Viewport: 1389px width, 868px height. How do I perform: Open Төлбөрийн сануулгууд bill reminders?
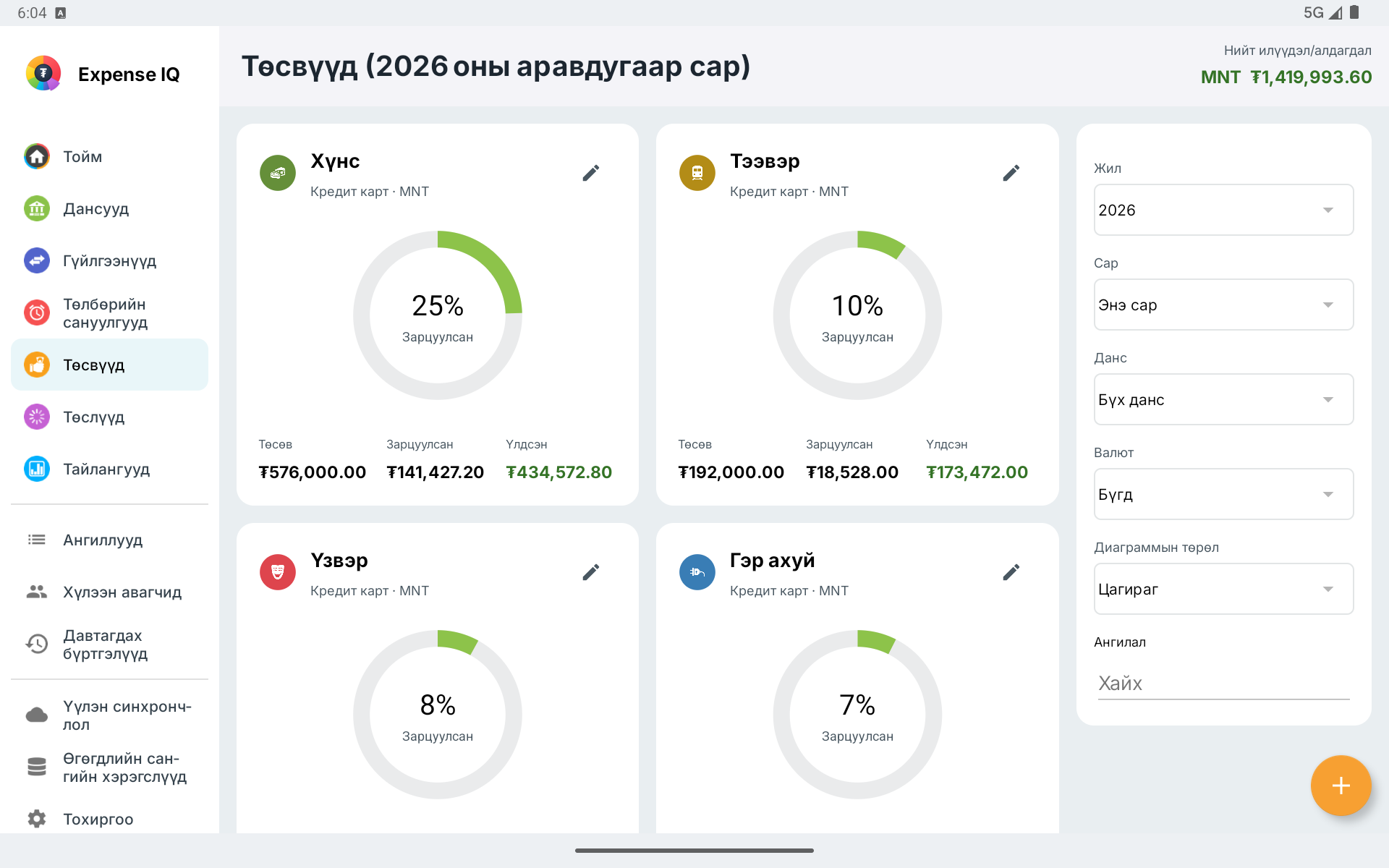pyautogui.click(x=109, y=312)
